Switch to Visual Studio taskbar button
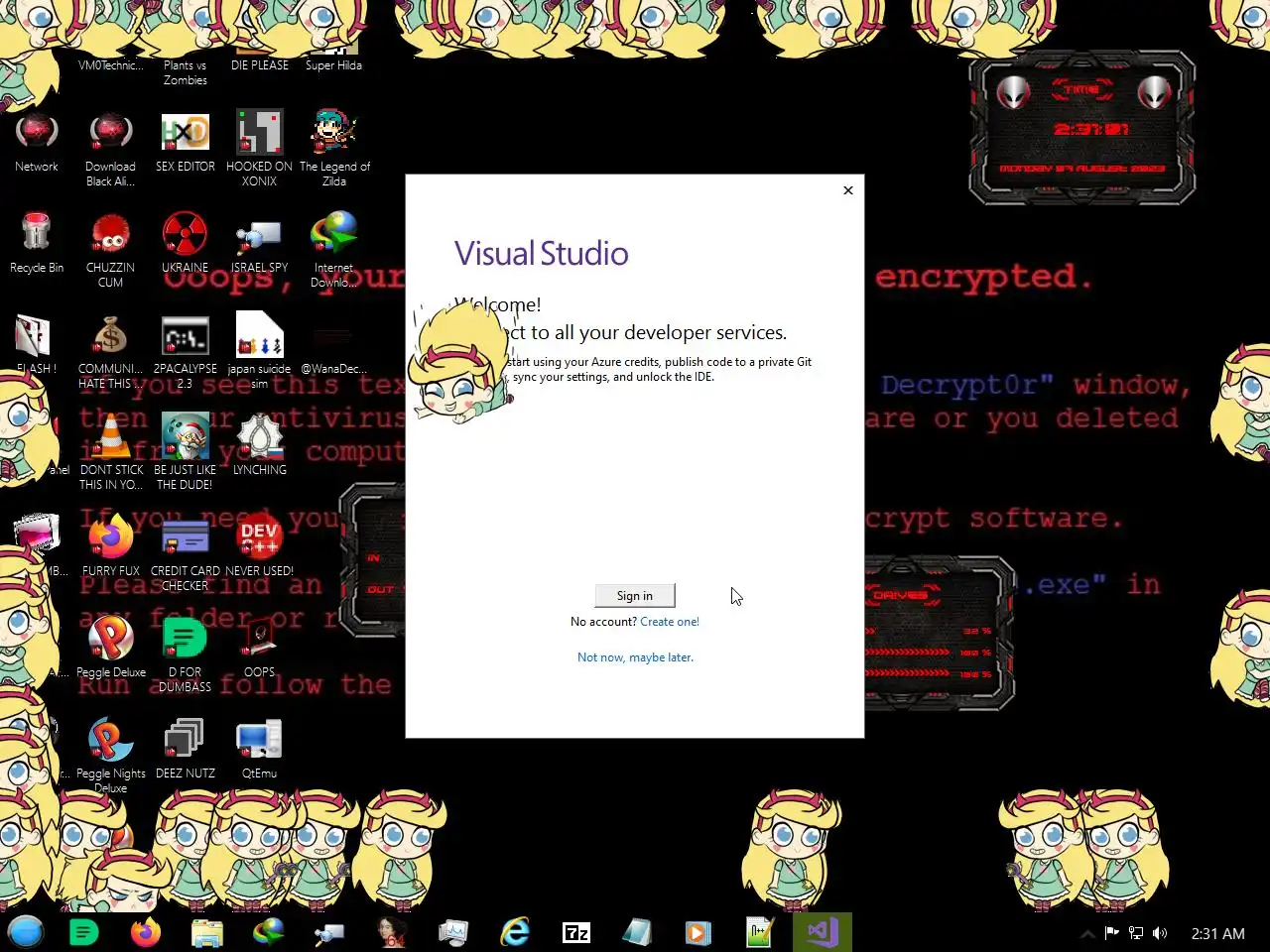The height and width of the screenshot is (952, 1270). click(823, 932)
